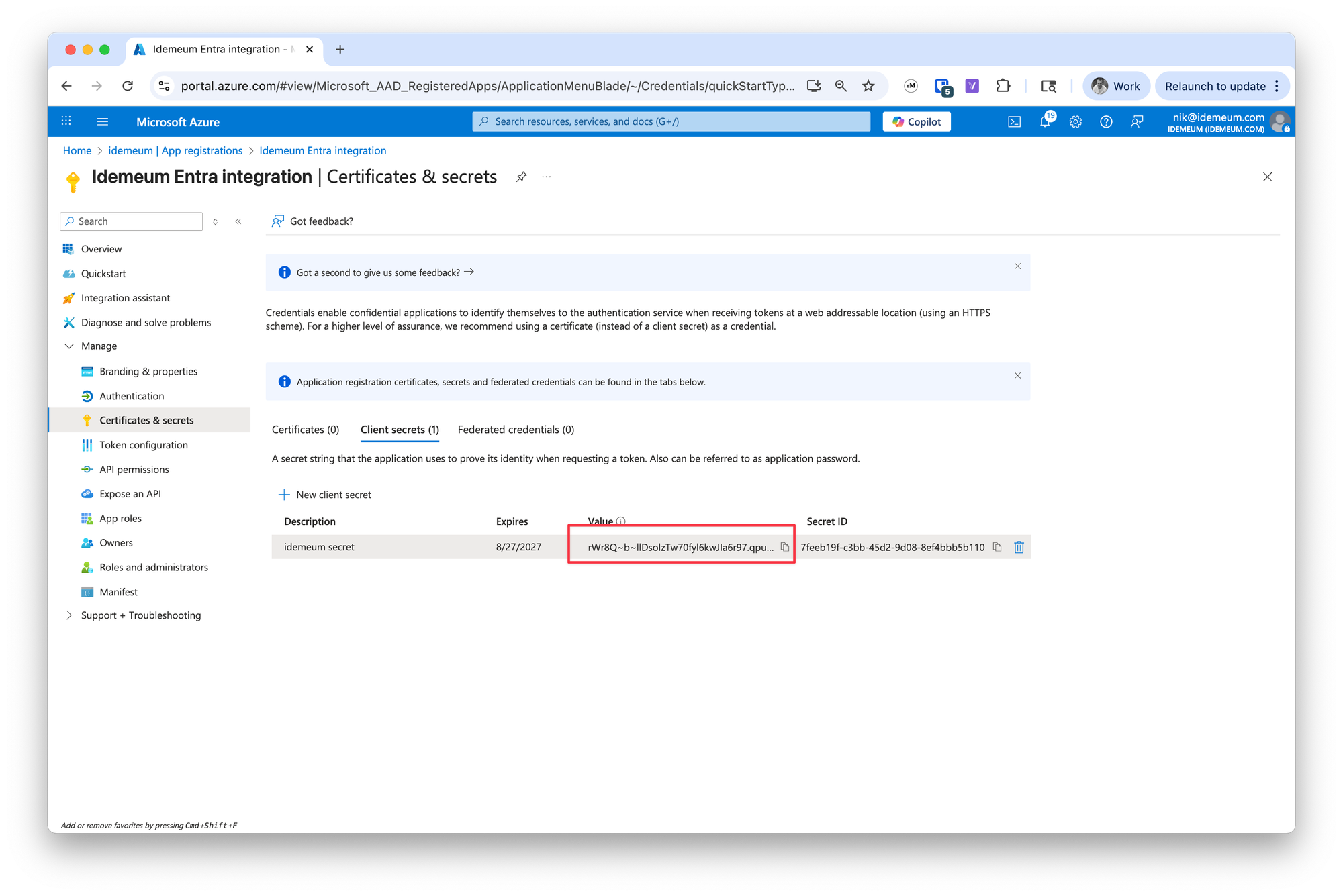This screenshot has height=896, width=1343.
Task: Open the browser zoom magnifier icon
Action: point(841,86)
